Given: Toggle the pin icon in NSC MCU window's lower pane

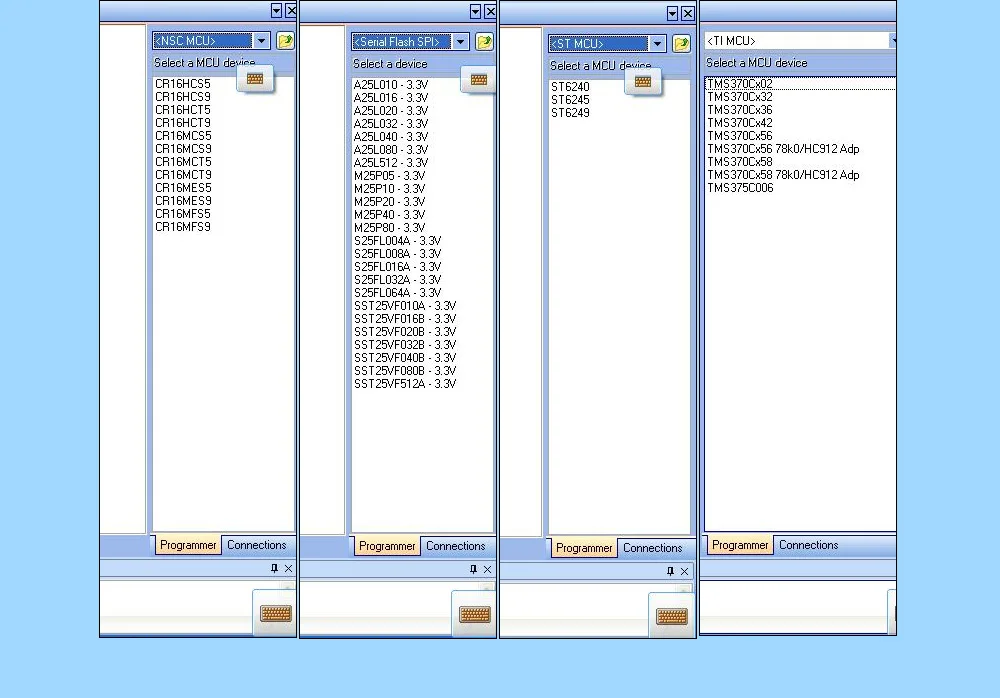Looking at the screenshot, I should coord(274,568).
